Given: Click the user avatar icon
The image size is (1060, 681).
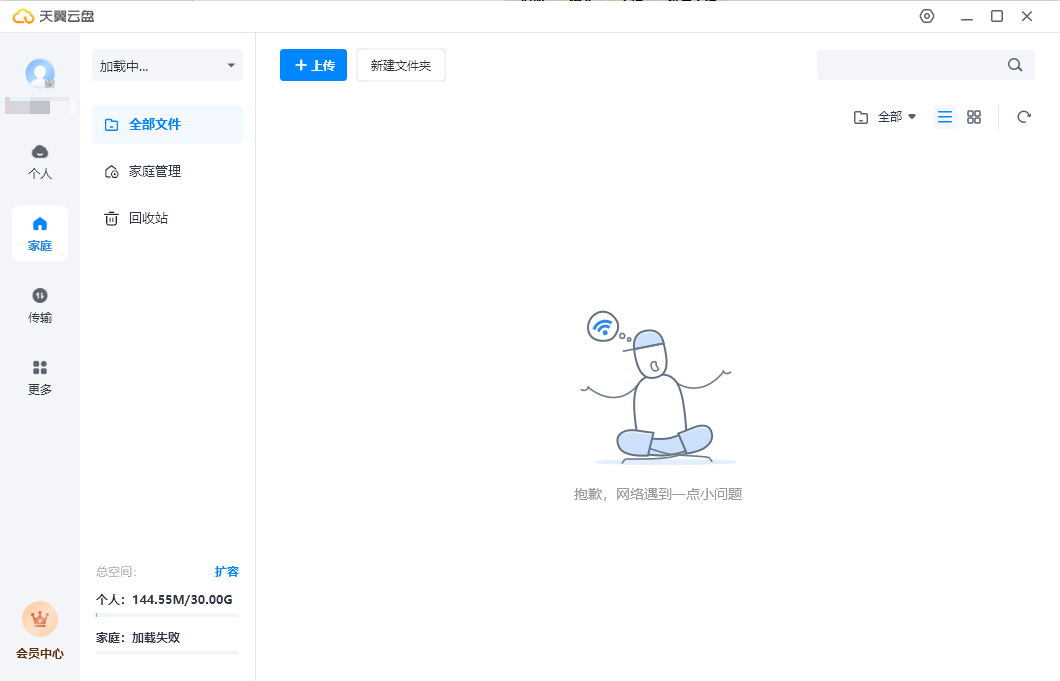Looking at the screenshot, I should coord(40,74).
